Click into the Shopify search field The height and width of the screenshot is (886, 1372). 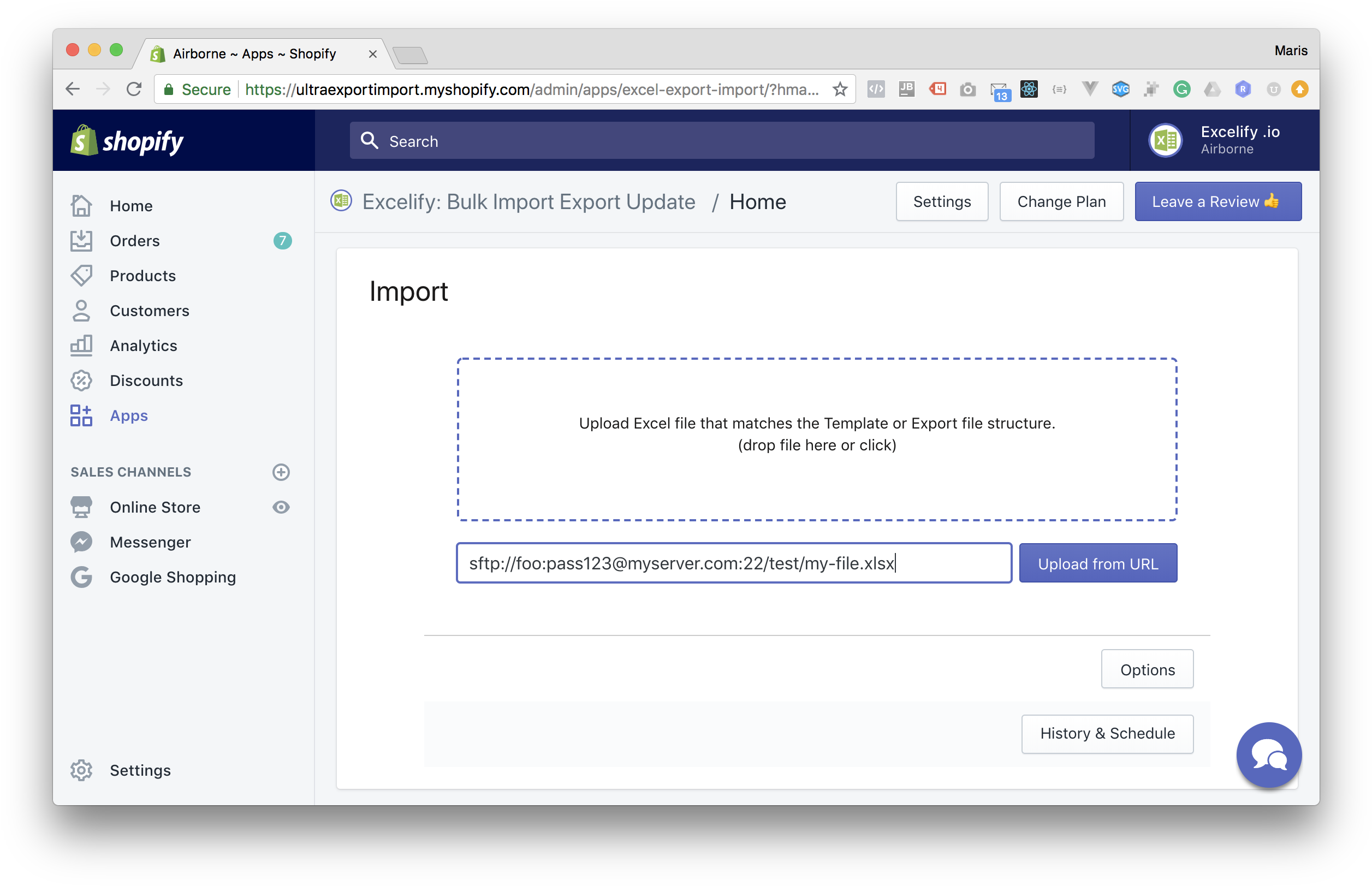(x=721, y=140)
